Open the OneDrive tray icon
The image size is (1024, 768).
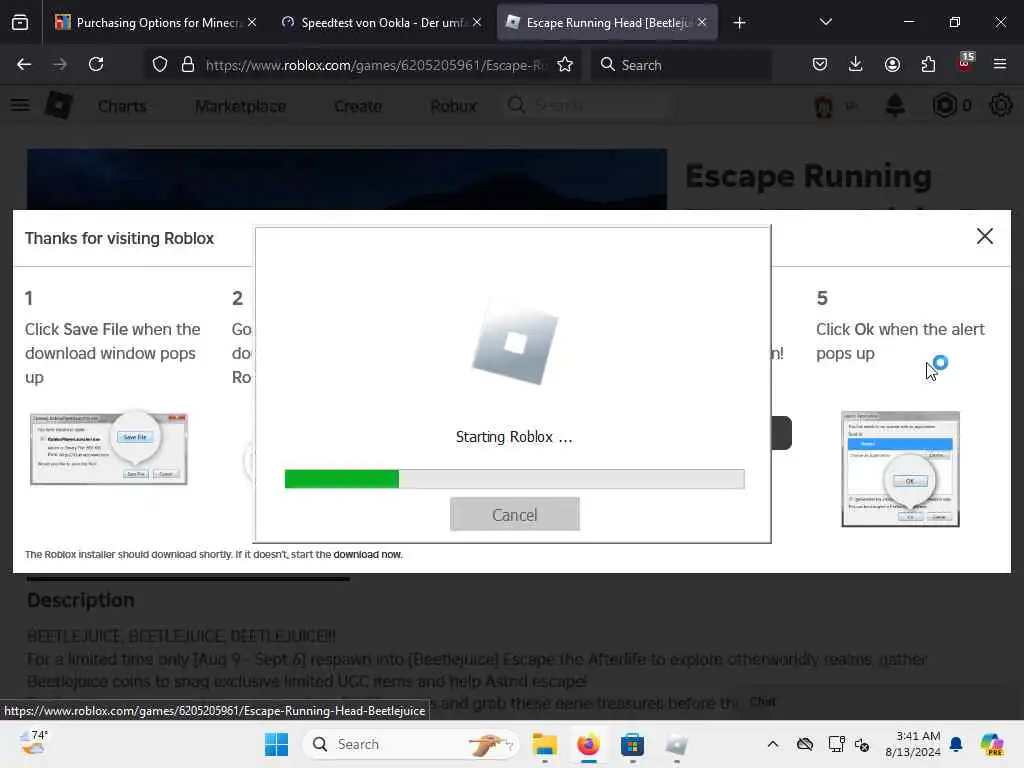click(x=805, y=744)
